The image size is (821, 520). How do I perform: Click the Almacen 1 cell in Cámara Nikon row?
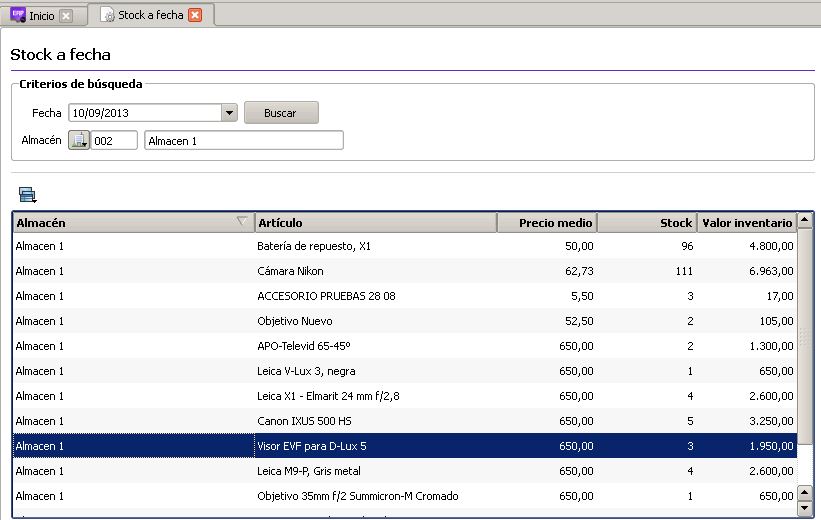pyautogui.click(x=133, y=271)
